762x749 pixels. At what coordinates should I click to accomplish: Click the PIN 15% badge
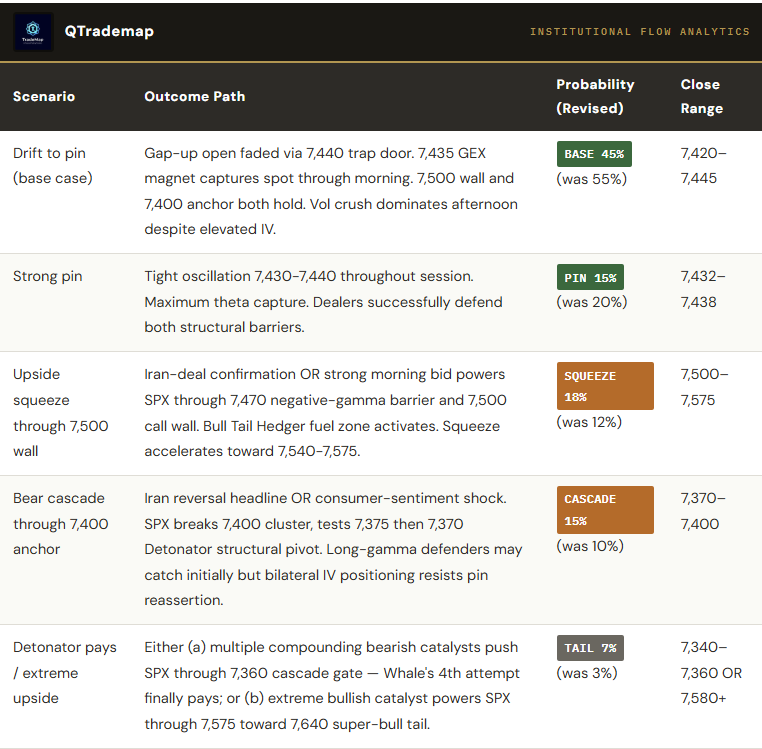tap(590, 278)
